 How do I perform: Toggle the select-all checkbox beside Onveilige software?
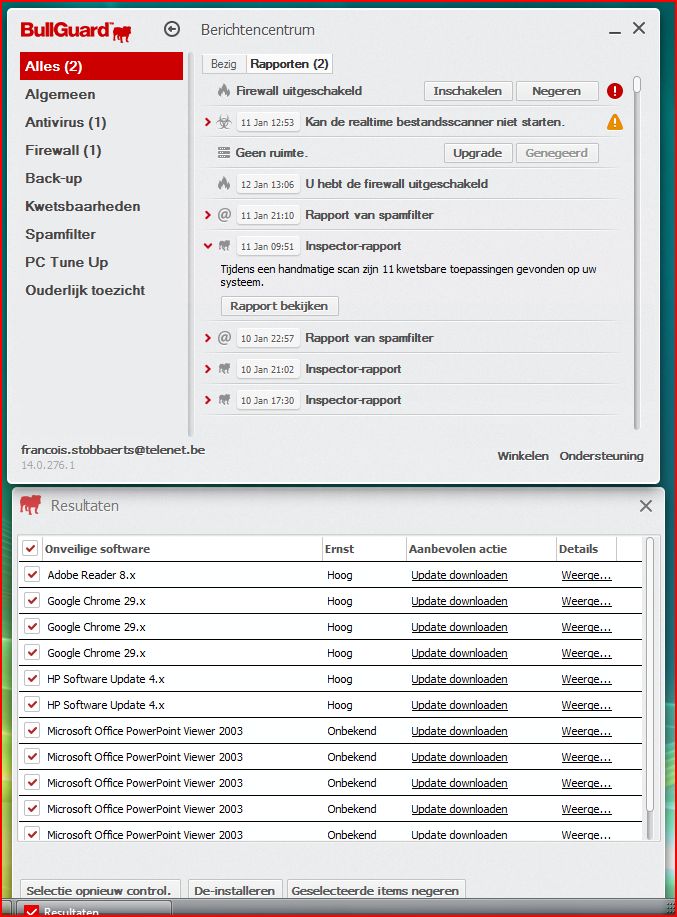[30, 549]
